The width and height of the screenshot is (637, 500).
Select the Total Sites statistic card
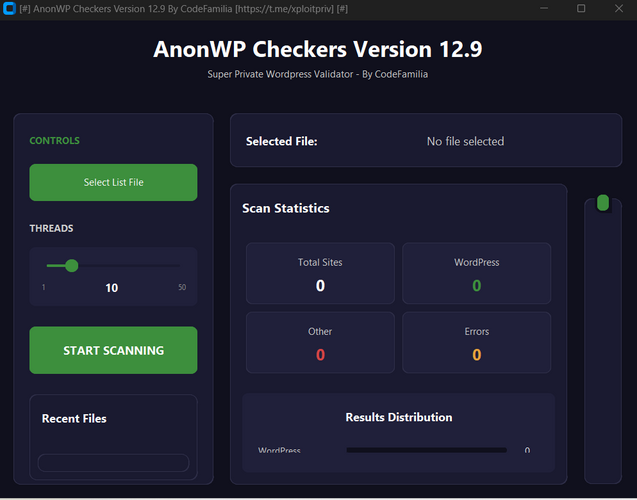coord(320,273)
